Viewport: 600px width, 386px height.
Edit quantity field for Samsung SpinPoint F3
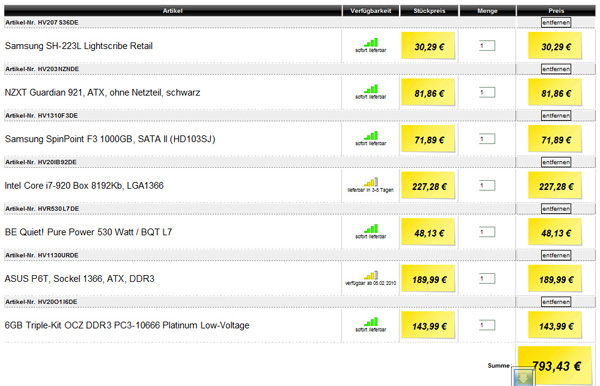(x=487, y=139)
